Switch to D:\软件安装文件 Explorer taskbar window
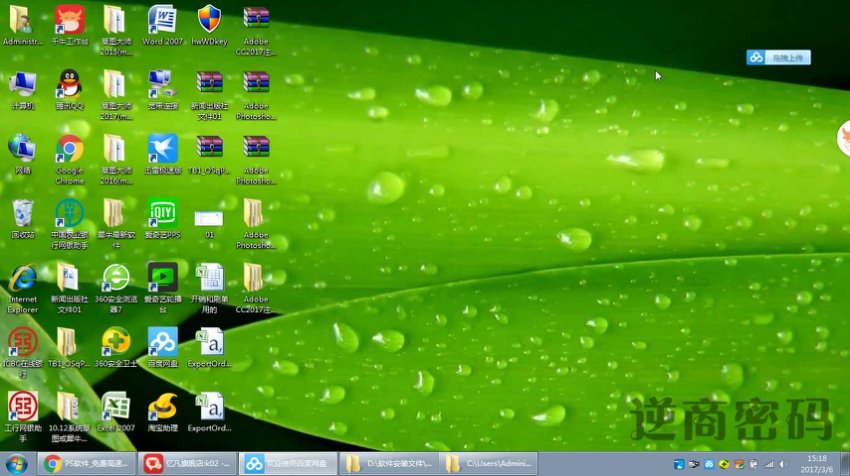 (x=389, y=464)
